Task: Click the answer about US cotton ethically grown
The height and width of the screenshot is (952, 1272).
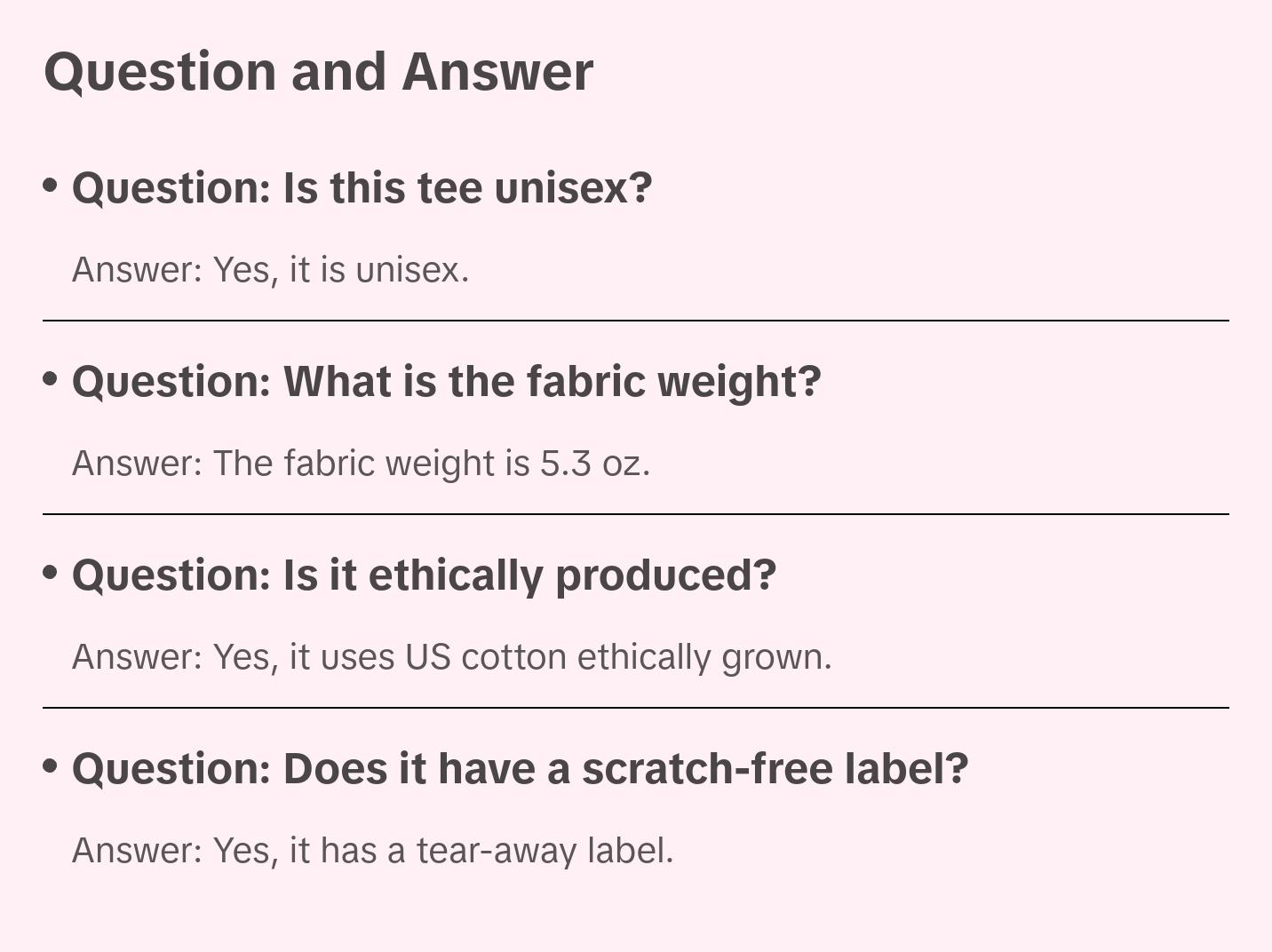Action: [451, 657]
